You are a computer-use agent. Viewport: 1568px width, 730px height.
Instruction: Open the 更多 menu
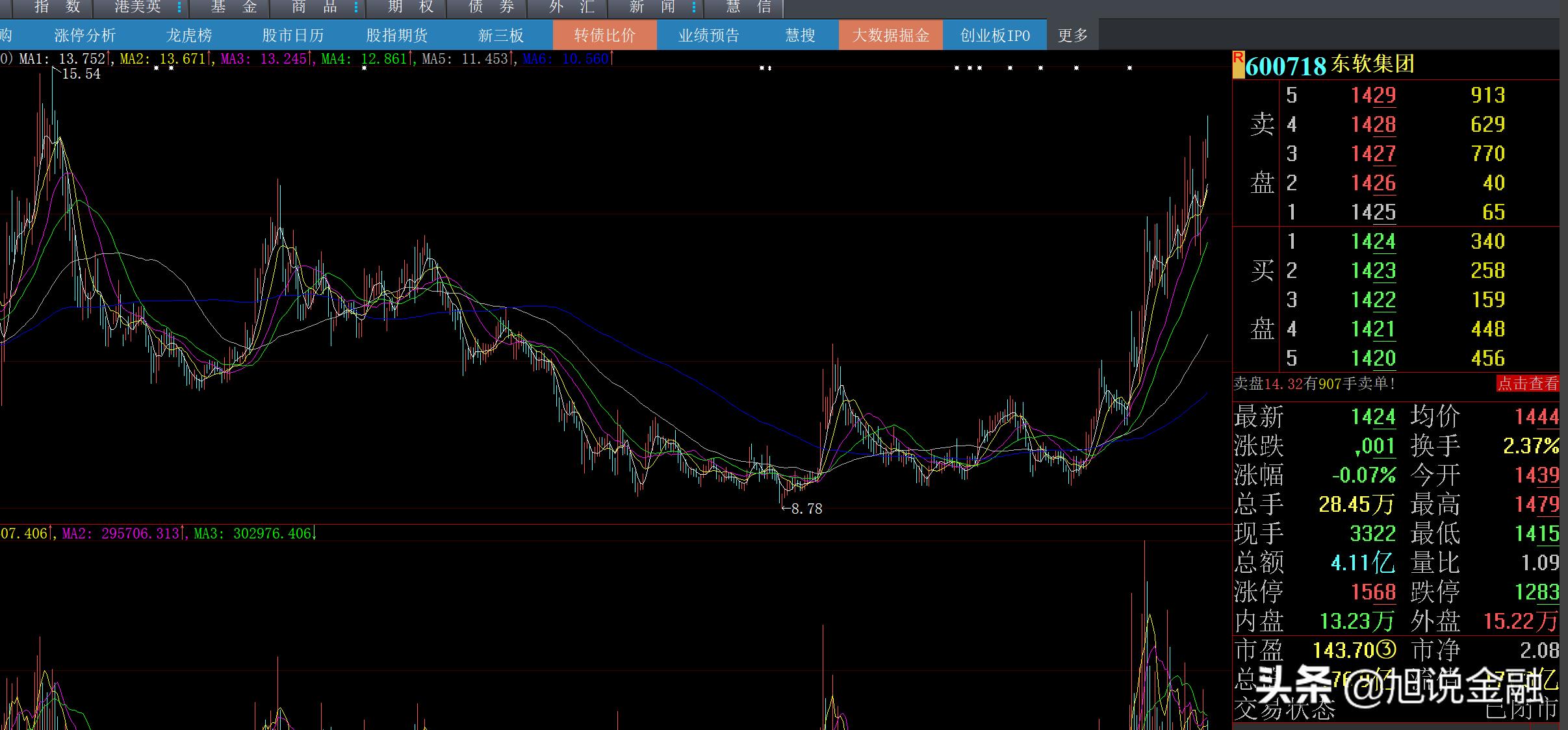[x=1072, y=35]
